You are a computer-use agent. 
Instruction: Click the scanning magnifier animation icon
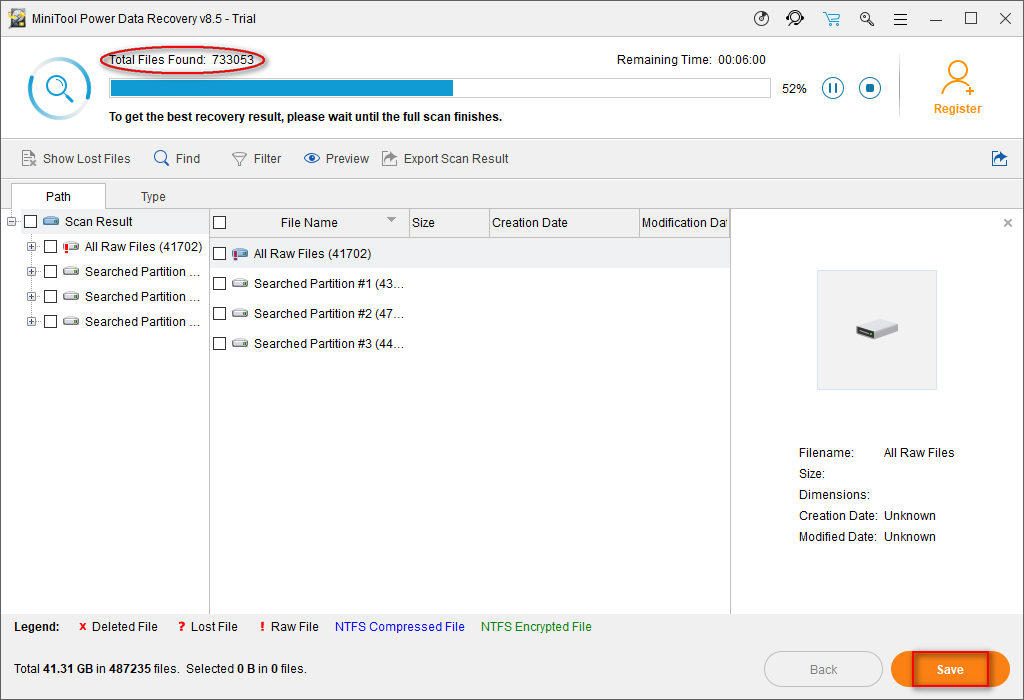(59, 88)
